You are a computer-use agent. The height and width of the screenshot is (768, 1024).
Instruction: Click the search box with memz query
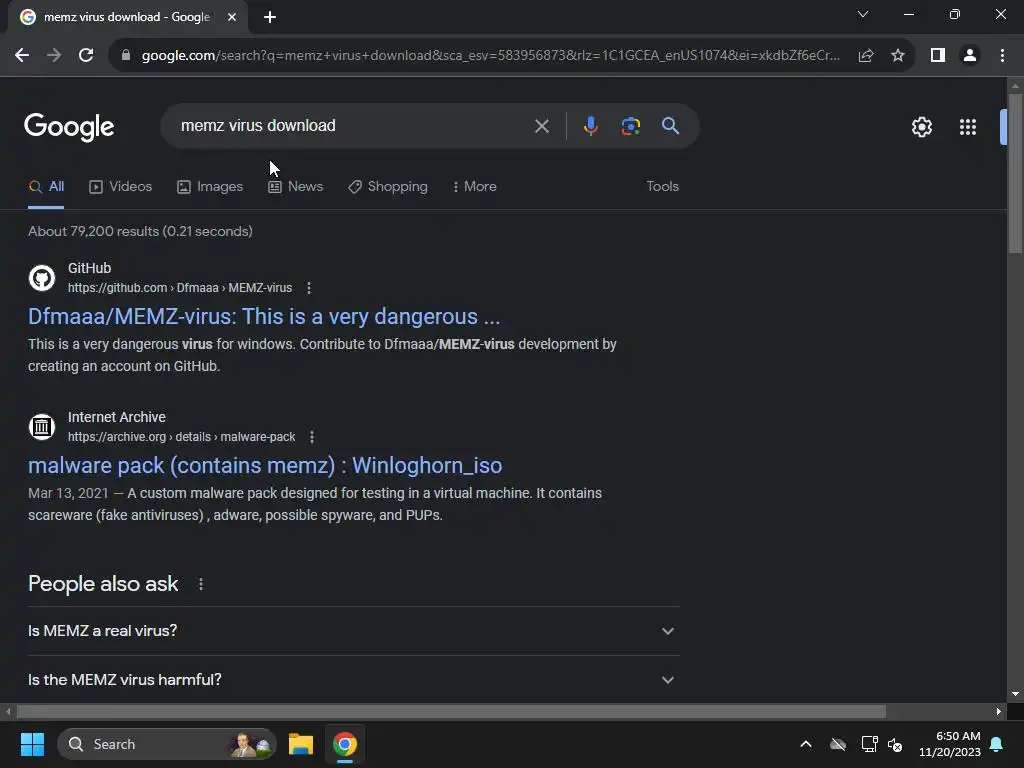coord(353,126)
